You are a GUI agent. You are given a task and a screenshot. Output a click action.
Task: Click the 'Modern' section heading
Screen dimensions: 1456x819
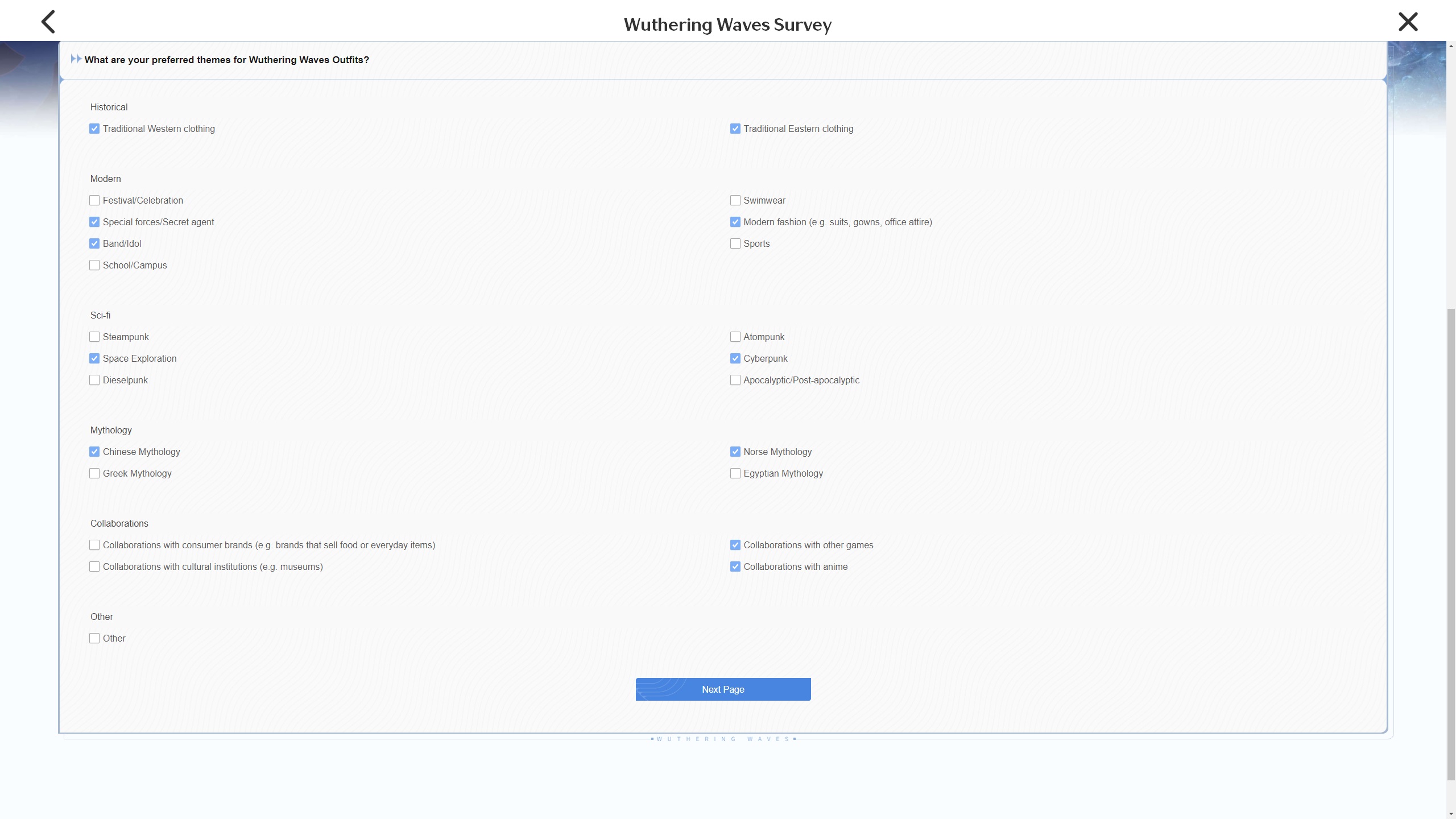click(x=105, y=179)
